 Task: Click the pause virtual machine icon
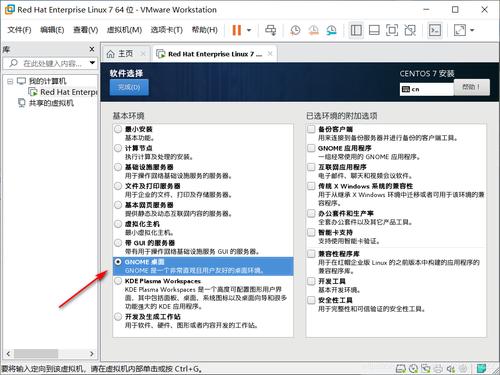point(237,30)
